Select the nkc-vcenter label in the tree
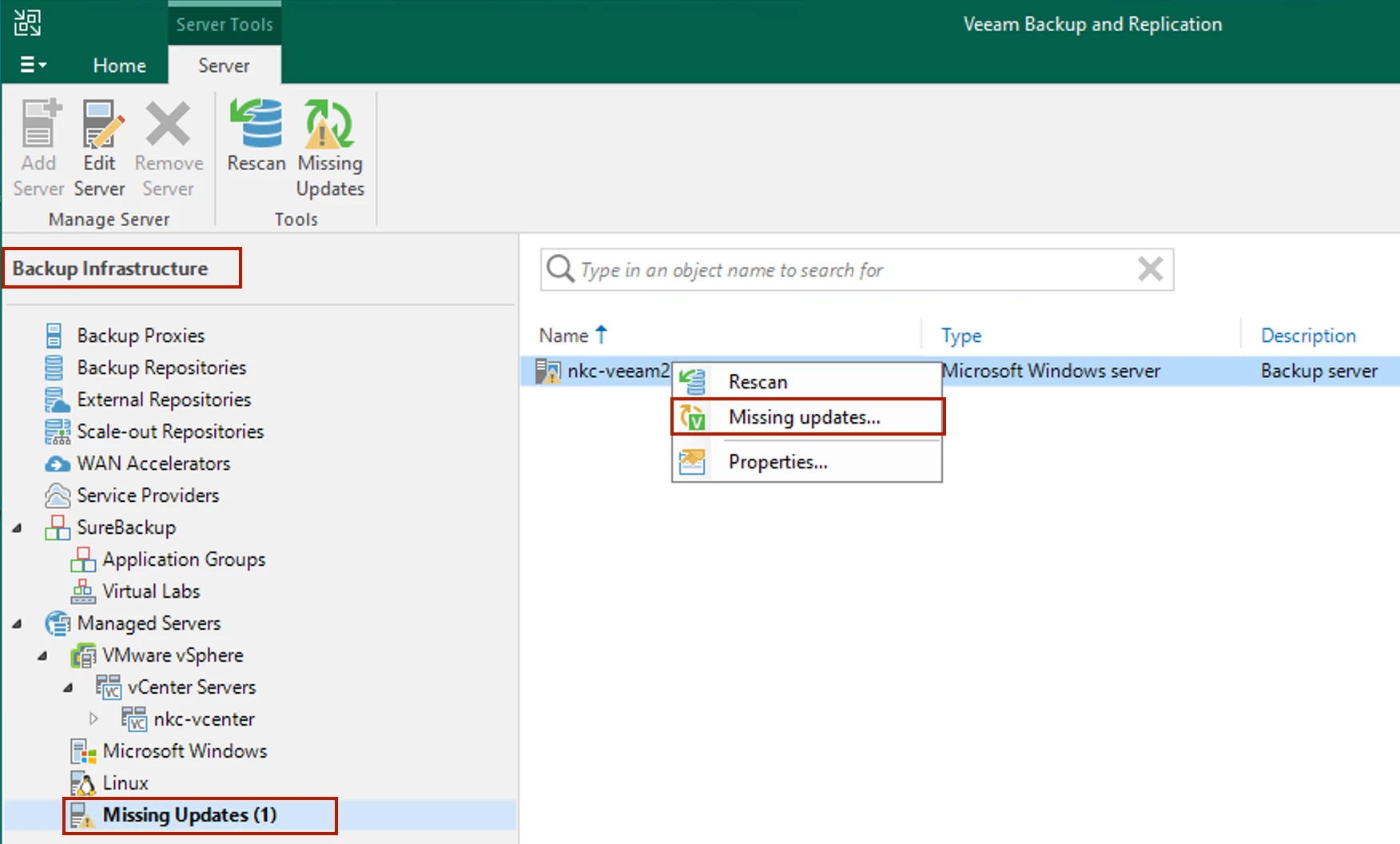This screenshot has height=844, width=1400. pyautogui.click(x=204, y=719)
